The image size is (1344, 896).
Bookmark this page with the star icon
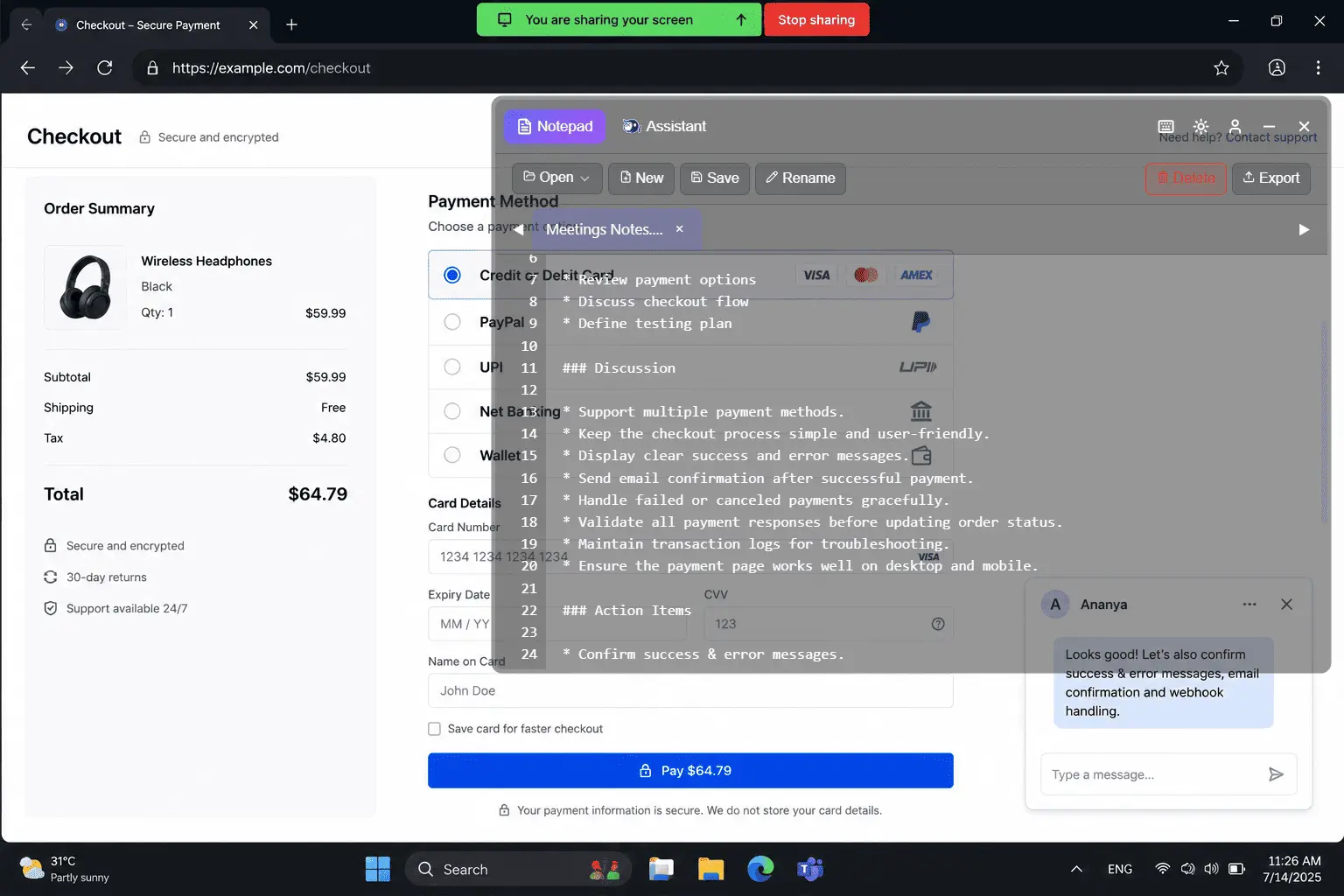point(1221,68)
